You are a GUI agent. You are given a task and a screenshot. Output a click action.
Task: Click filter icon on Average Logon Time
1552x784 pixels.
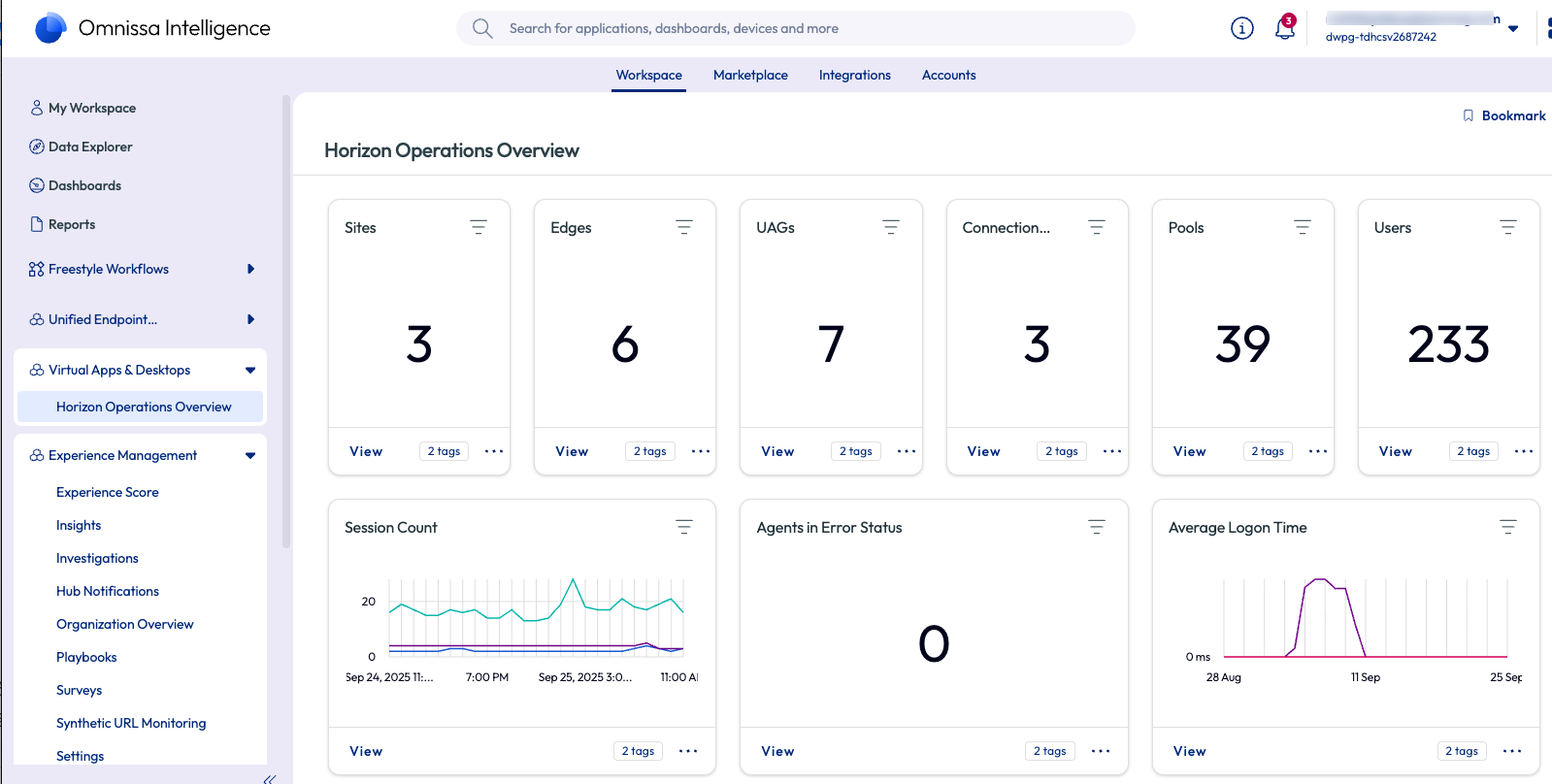[x=1507, y=527]
